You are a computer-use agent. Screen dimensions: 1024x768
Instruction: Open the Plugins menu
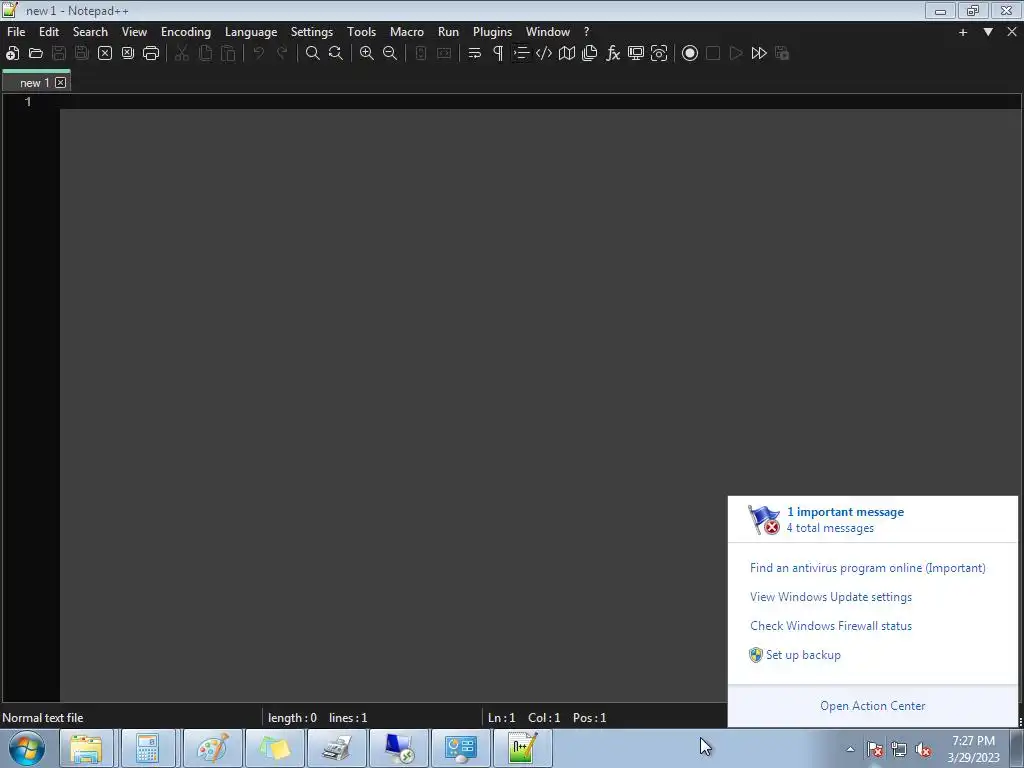pyautogui.click(x=492, y=32)
